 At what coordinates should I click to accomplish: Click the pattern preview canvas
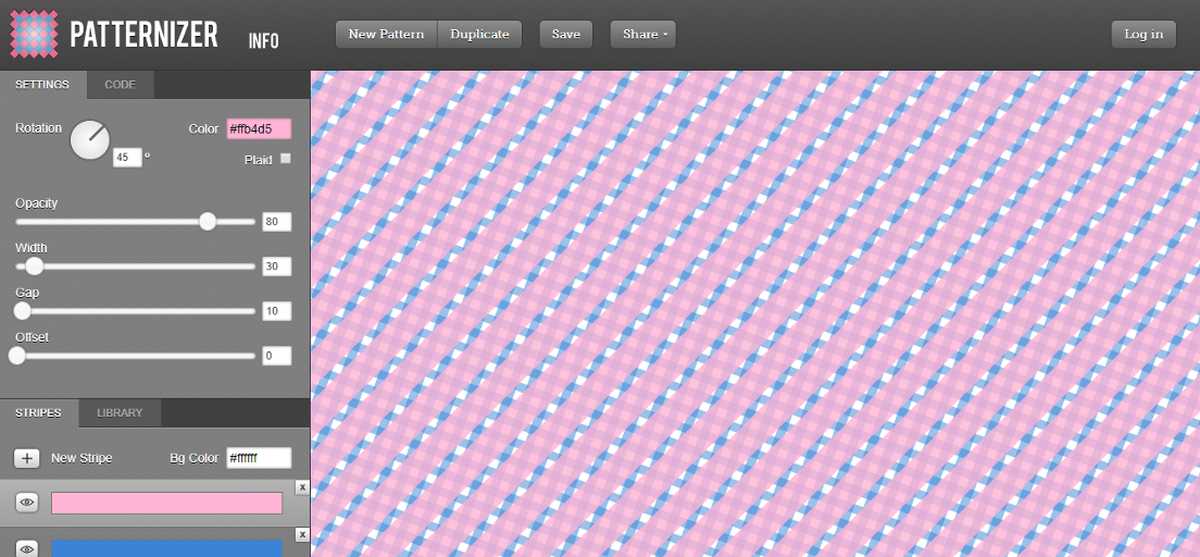[755, 313]
